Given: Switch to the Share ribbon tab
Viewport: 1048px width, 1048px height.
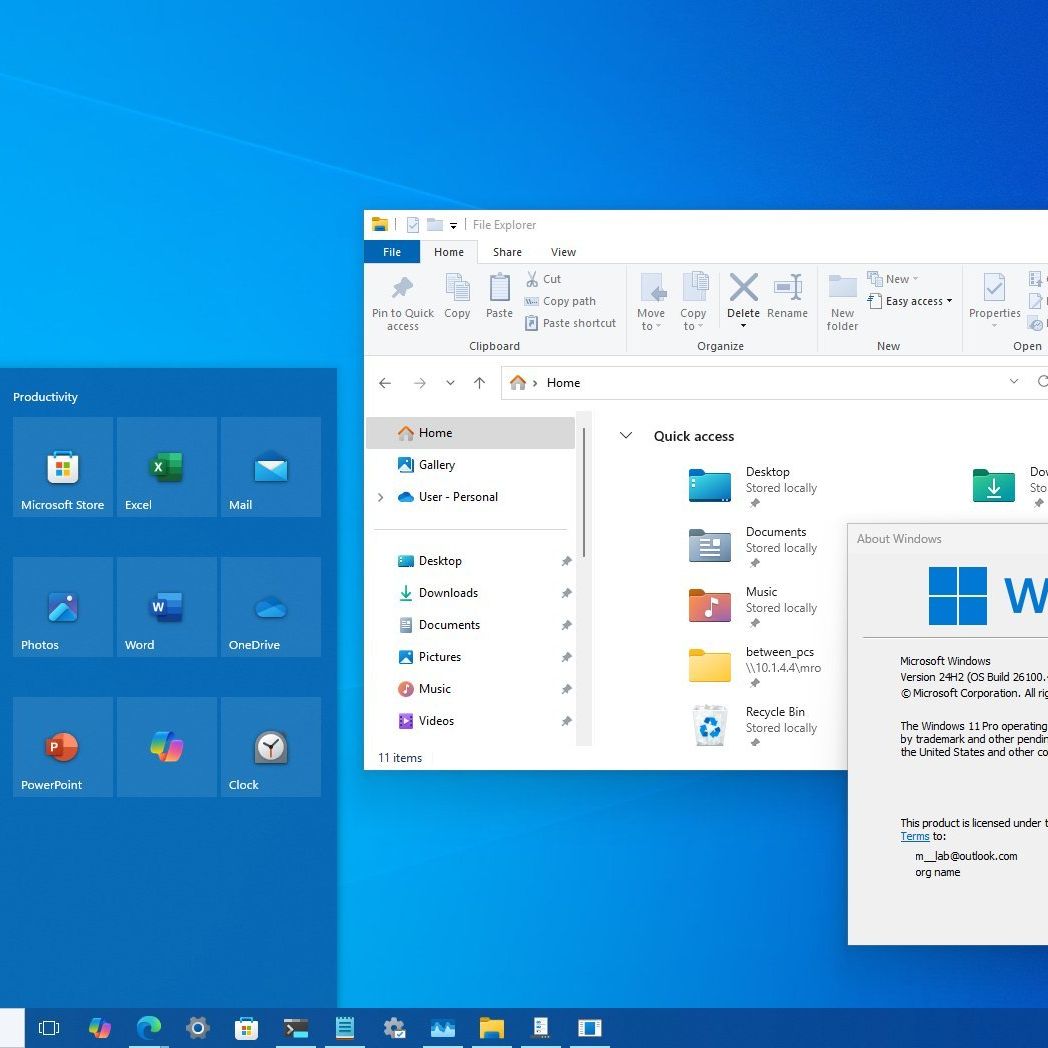Looking at the screenshot, I should 507,252.
